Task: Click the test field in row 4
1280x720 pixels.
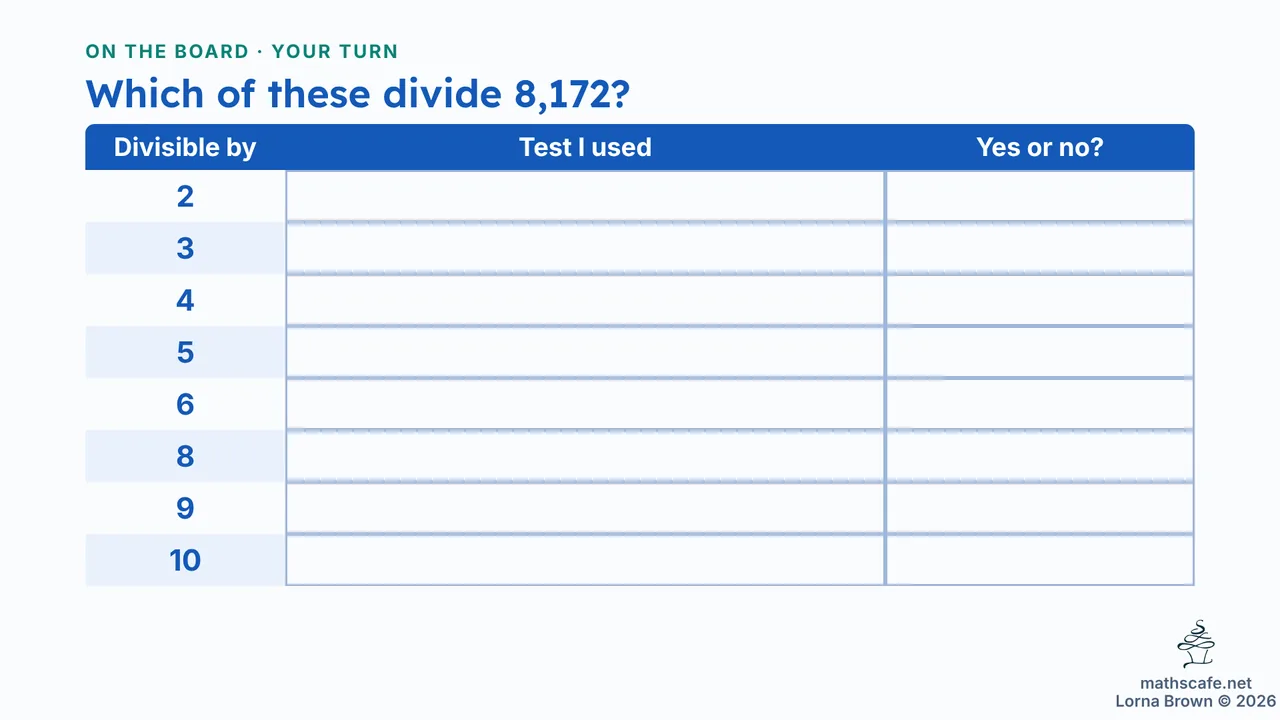Action: pos(585,300)
